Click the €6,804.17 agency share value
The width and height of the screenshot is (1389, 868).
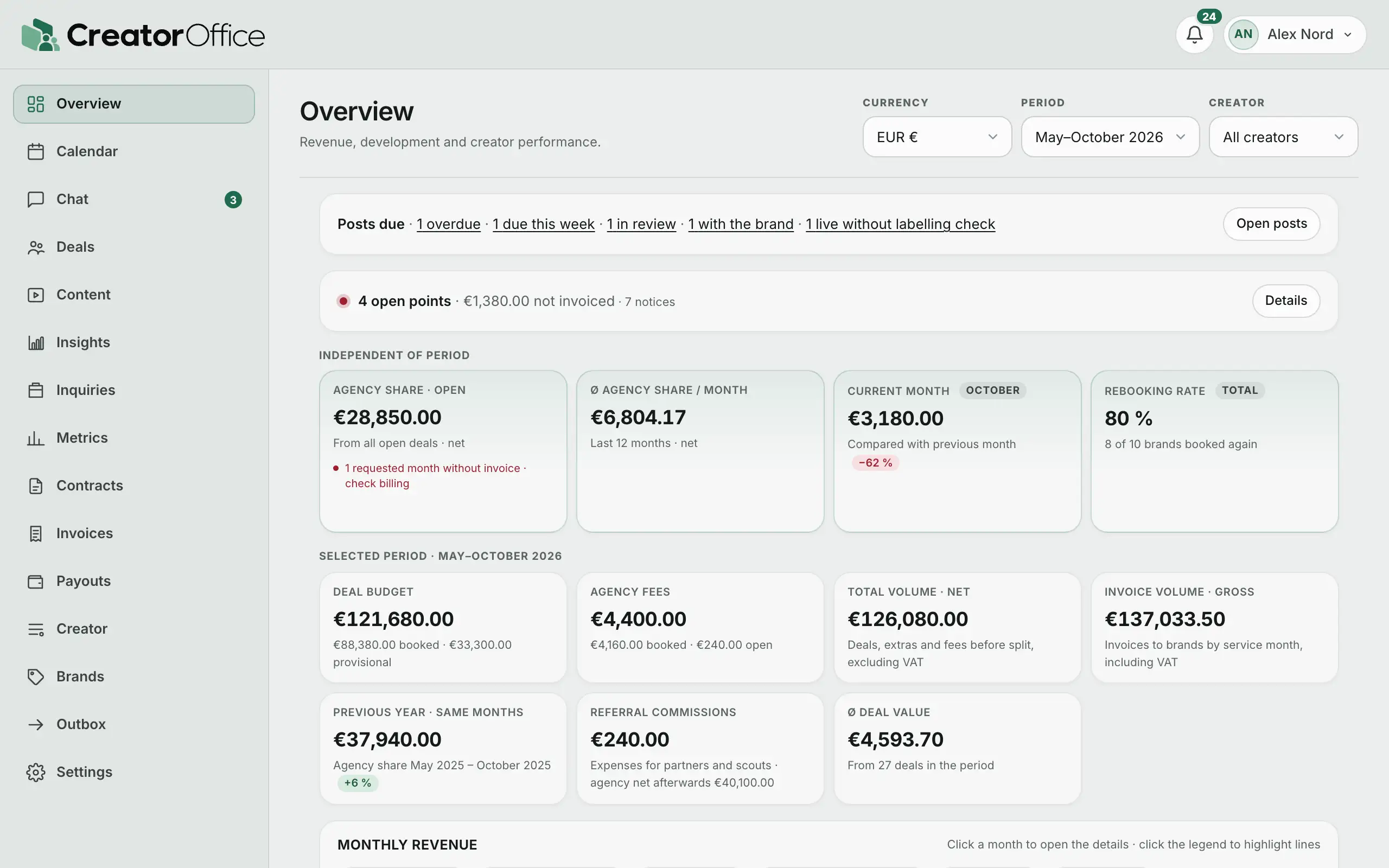pyautogui.click(x=638, y=417)
